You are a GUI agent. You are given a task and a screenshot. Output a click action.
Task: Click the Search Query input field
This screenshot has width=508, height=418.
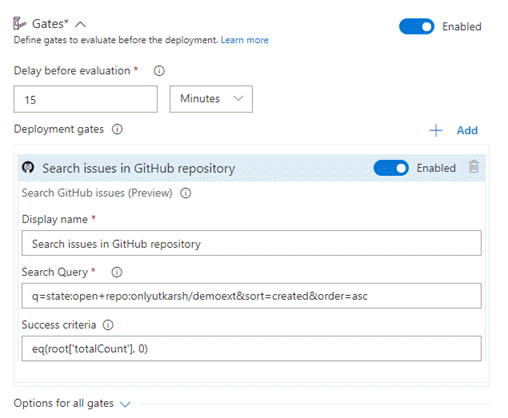pos(252,296)
